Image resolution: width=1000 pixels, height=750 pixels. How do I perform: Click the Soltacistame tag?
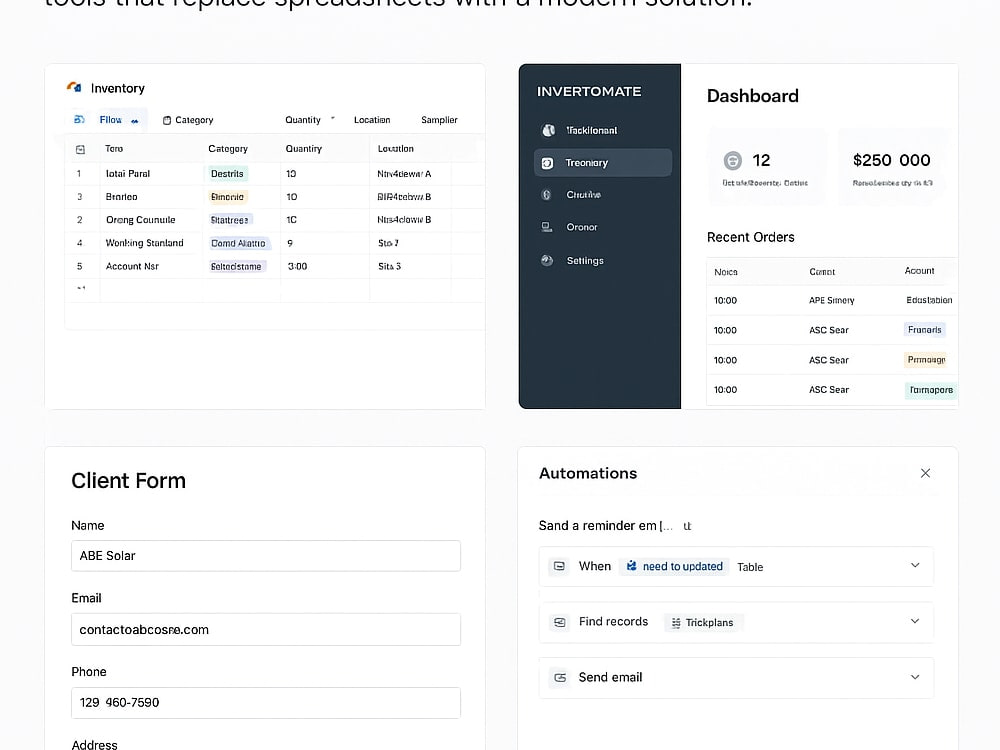point(236,266)
